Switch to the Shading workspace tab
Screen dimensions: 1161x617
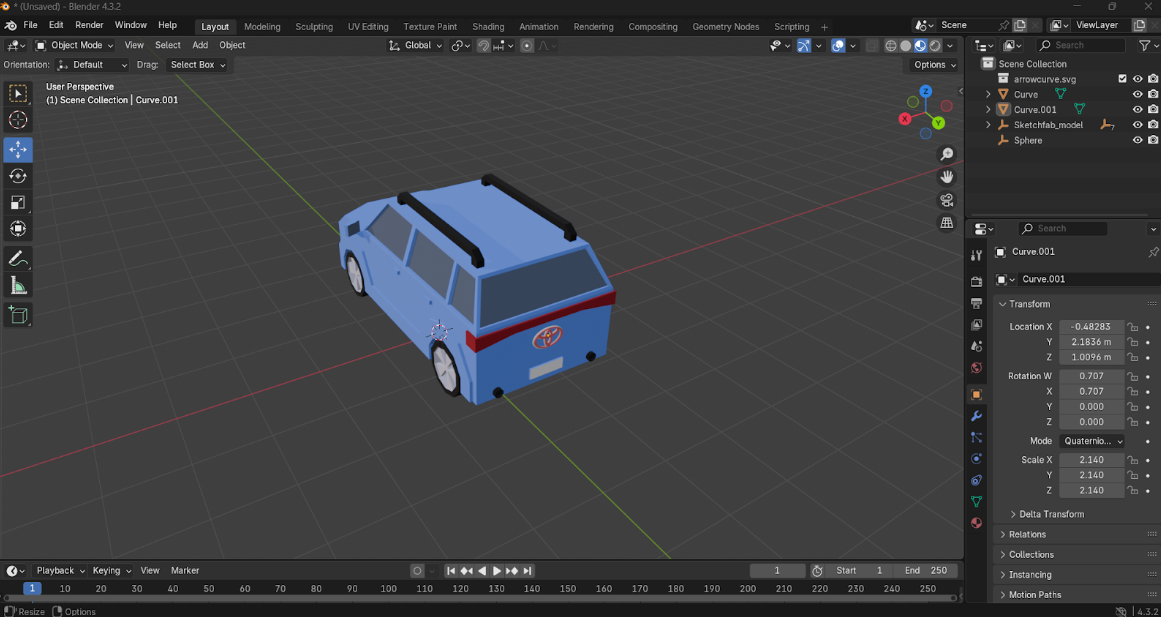[x=488, y=27]
